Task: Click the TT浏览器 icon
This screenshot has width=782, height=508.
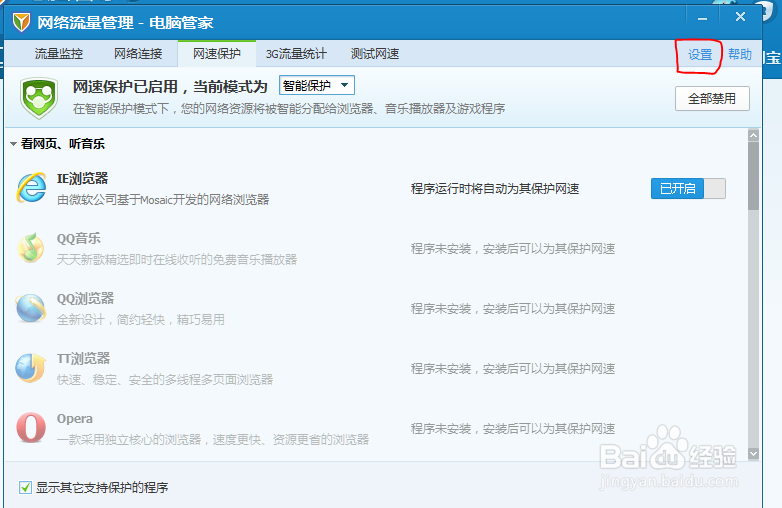Action: (x=30, y=368)
